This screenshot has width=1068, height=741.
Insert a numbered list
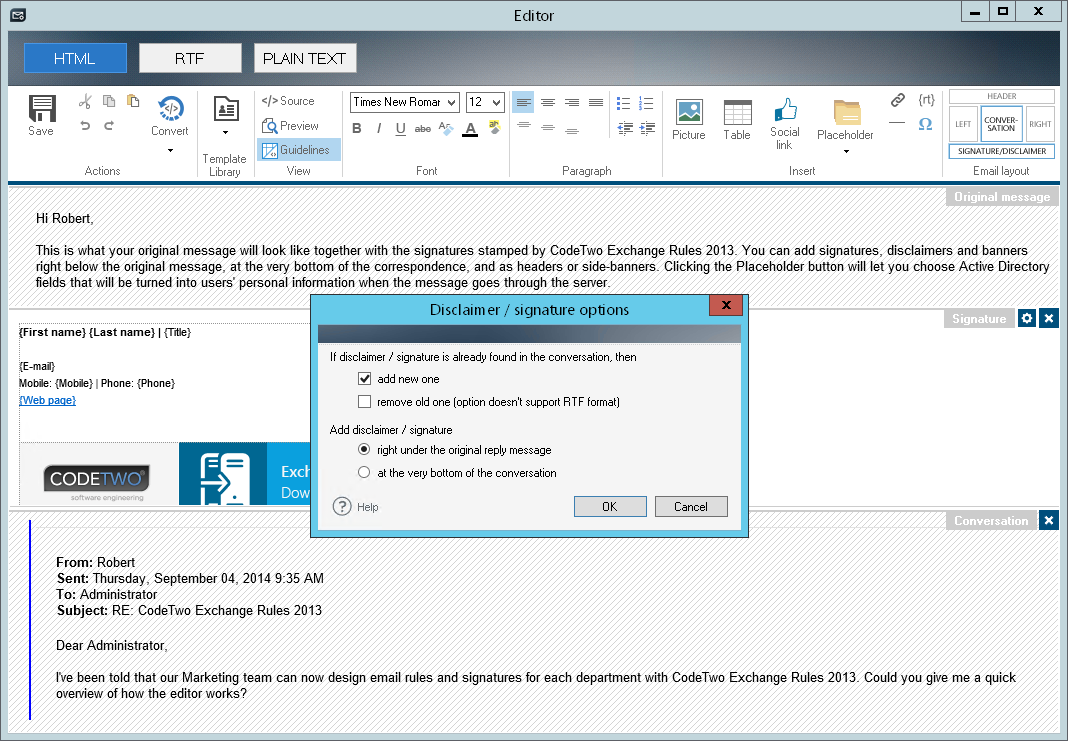pyautogui.click(x=646, y=104)
